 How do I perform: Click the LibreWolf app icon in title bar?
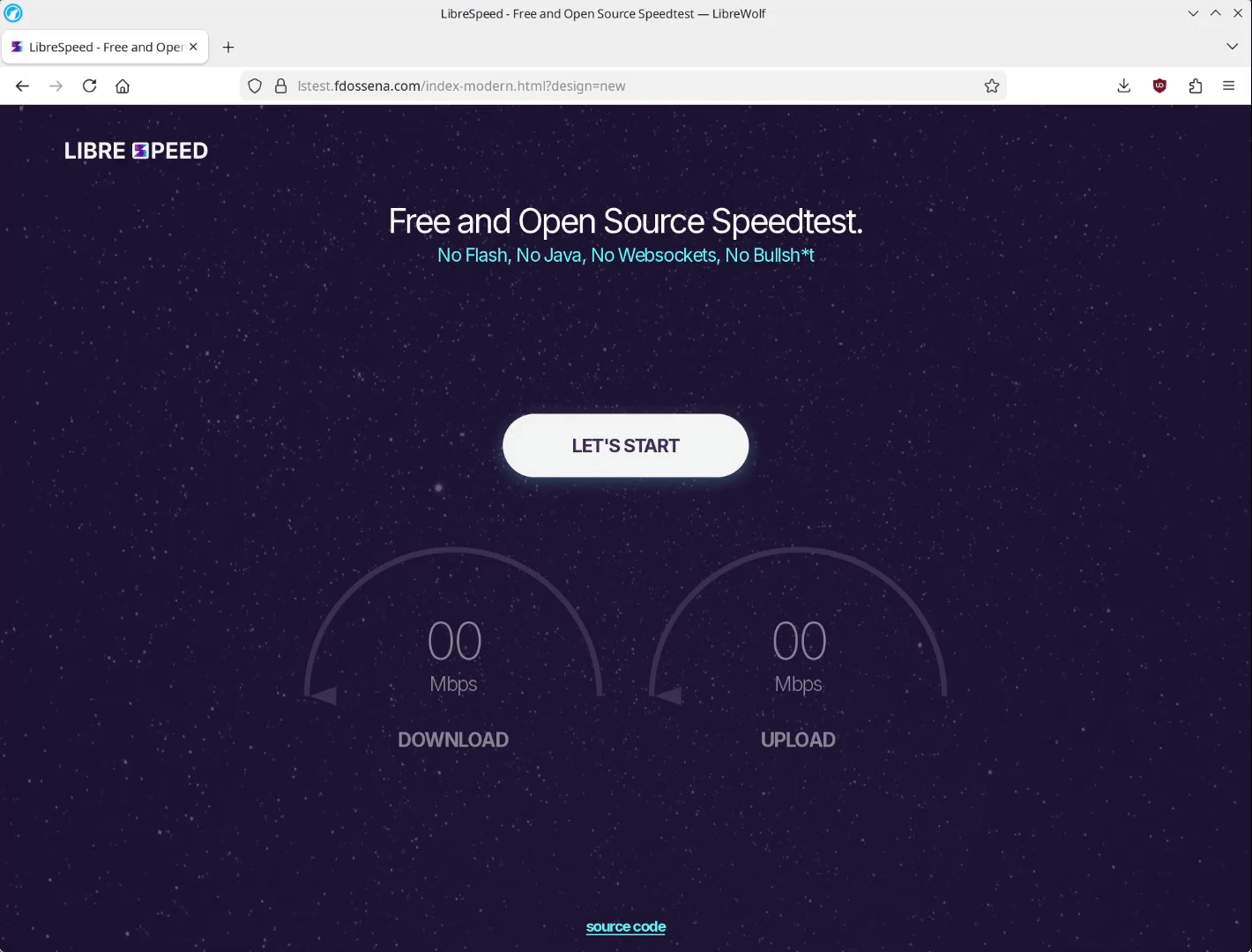point(13,13)
